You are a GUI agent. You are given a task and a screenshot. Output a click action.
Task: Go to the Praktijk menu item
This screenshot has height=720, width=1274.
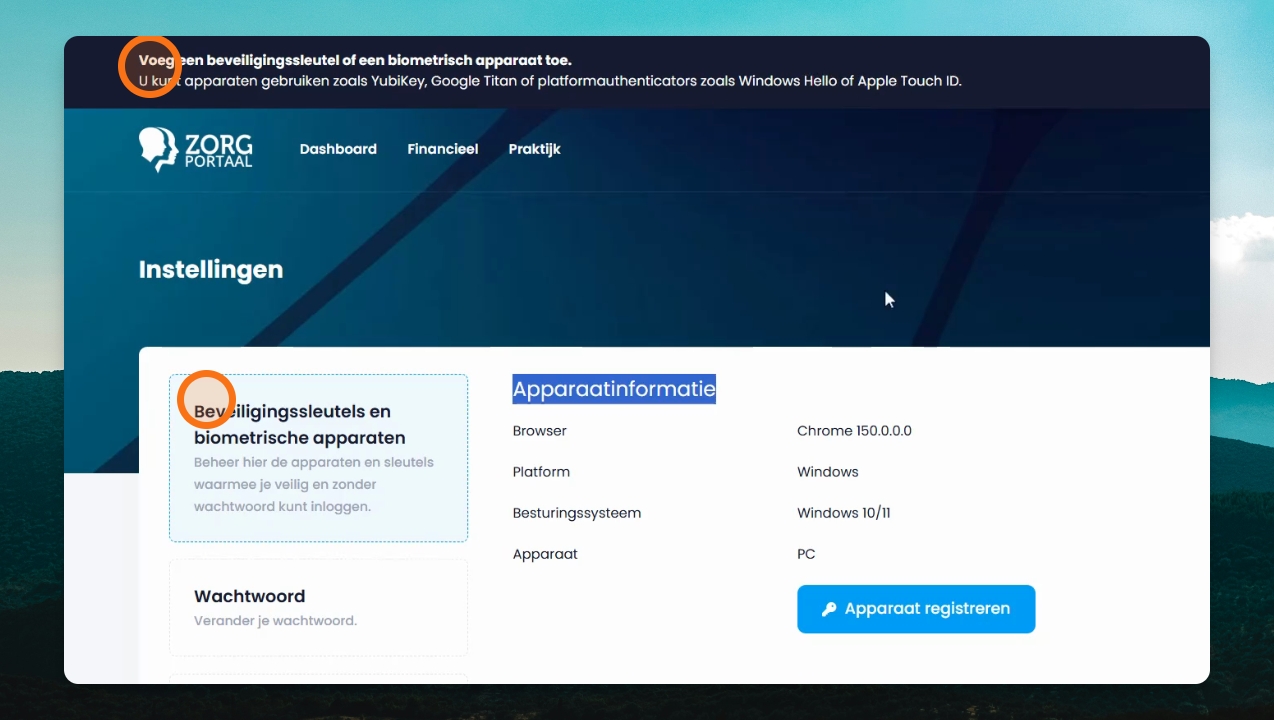click(x=534, y=149)
